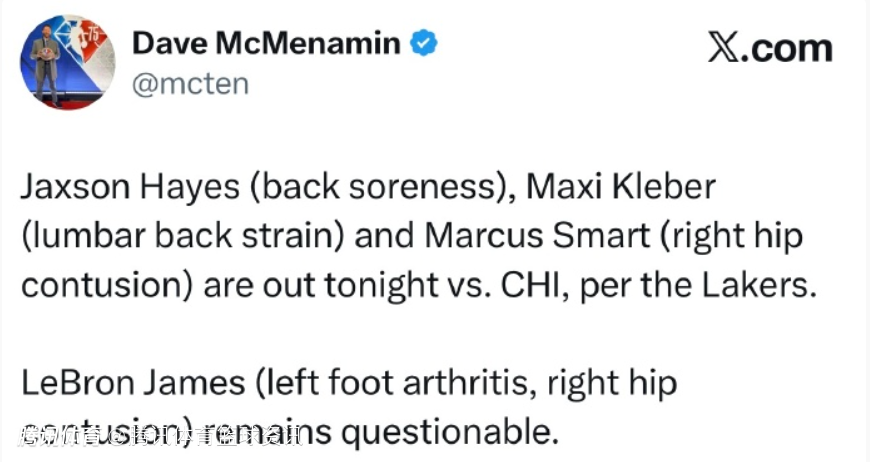
Task: Click the "CHI" team abbreviation
Action: pos(526,284)
